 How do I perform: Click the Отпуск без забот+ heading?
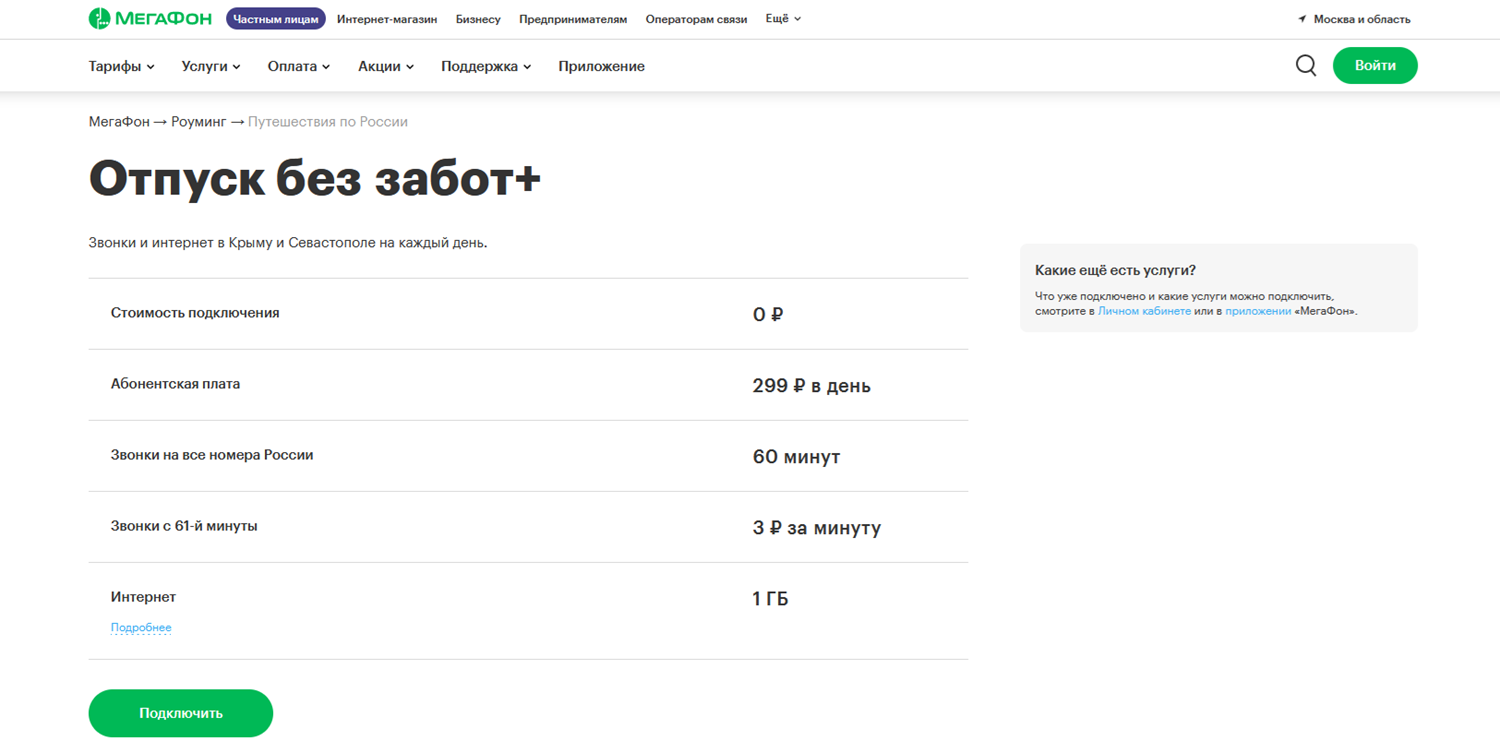point(315,179)
